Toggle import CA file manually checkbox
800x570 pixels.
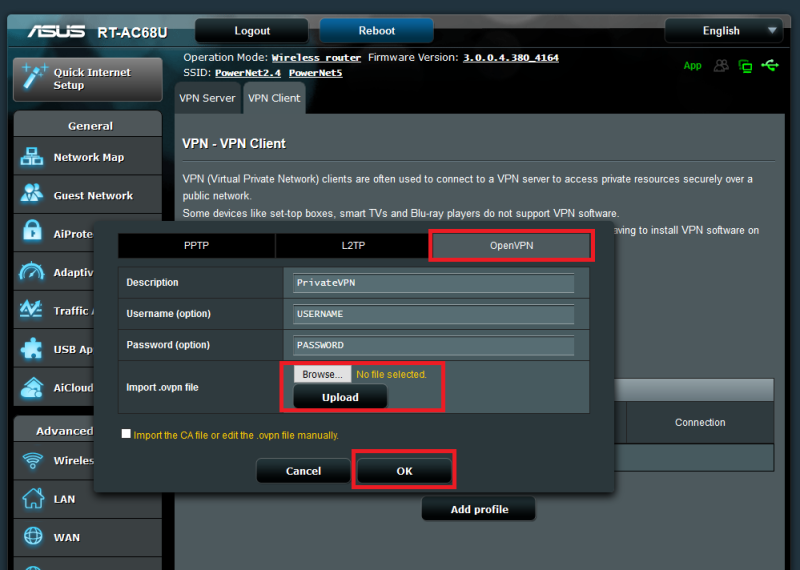tap(126, 434)
